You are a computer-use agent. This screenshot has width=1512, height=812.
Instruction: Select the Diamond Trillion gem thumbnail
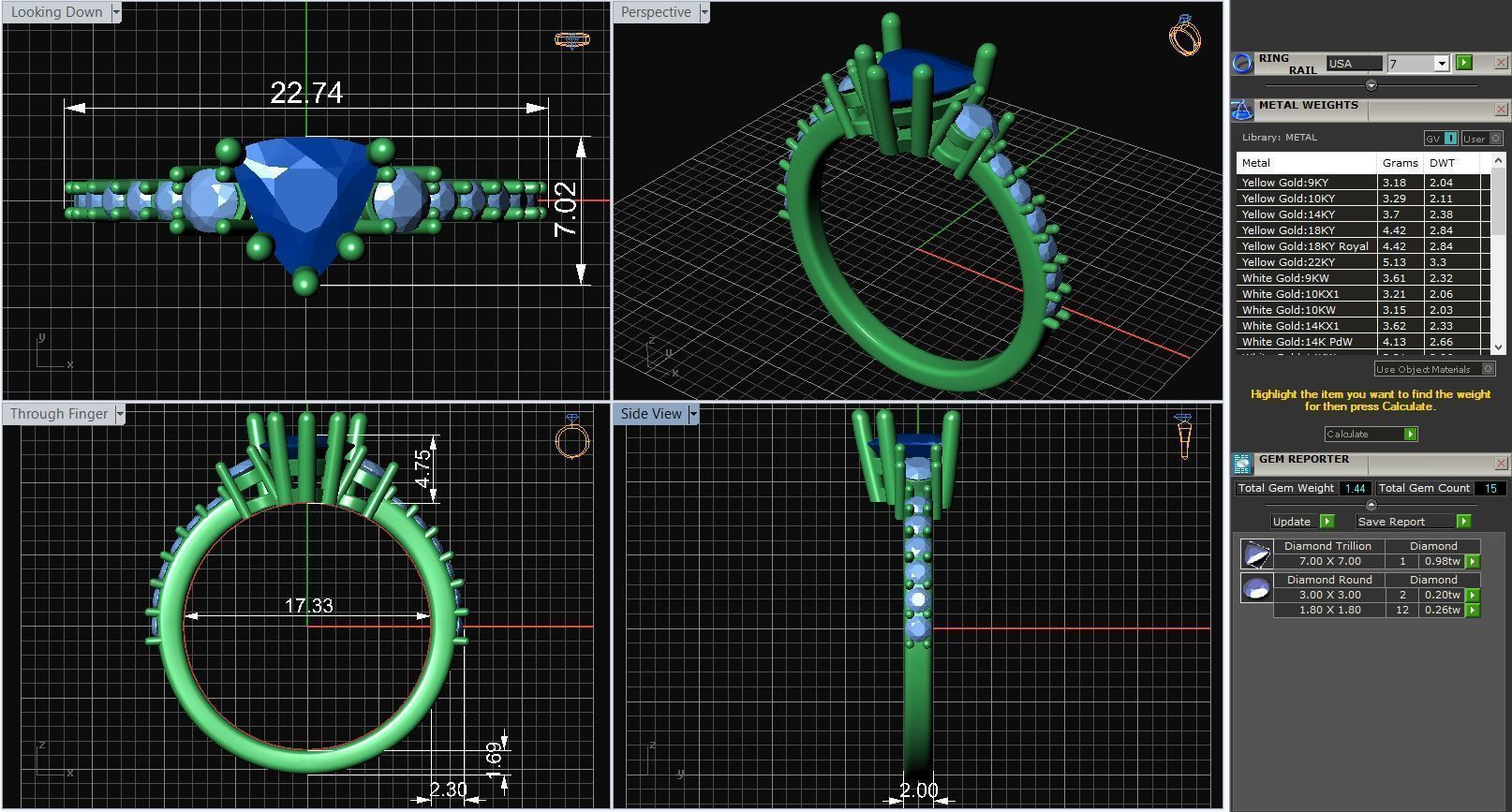coord(1255,554)
